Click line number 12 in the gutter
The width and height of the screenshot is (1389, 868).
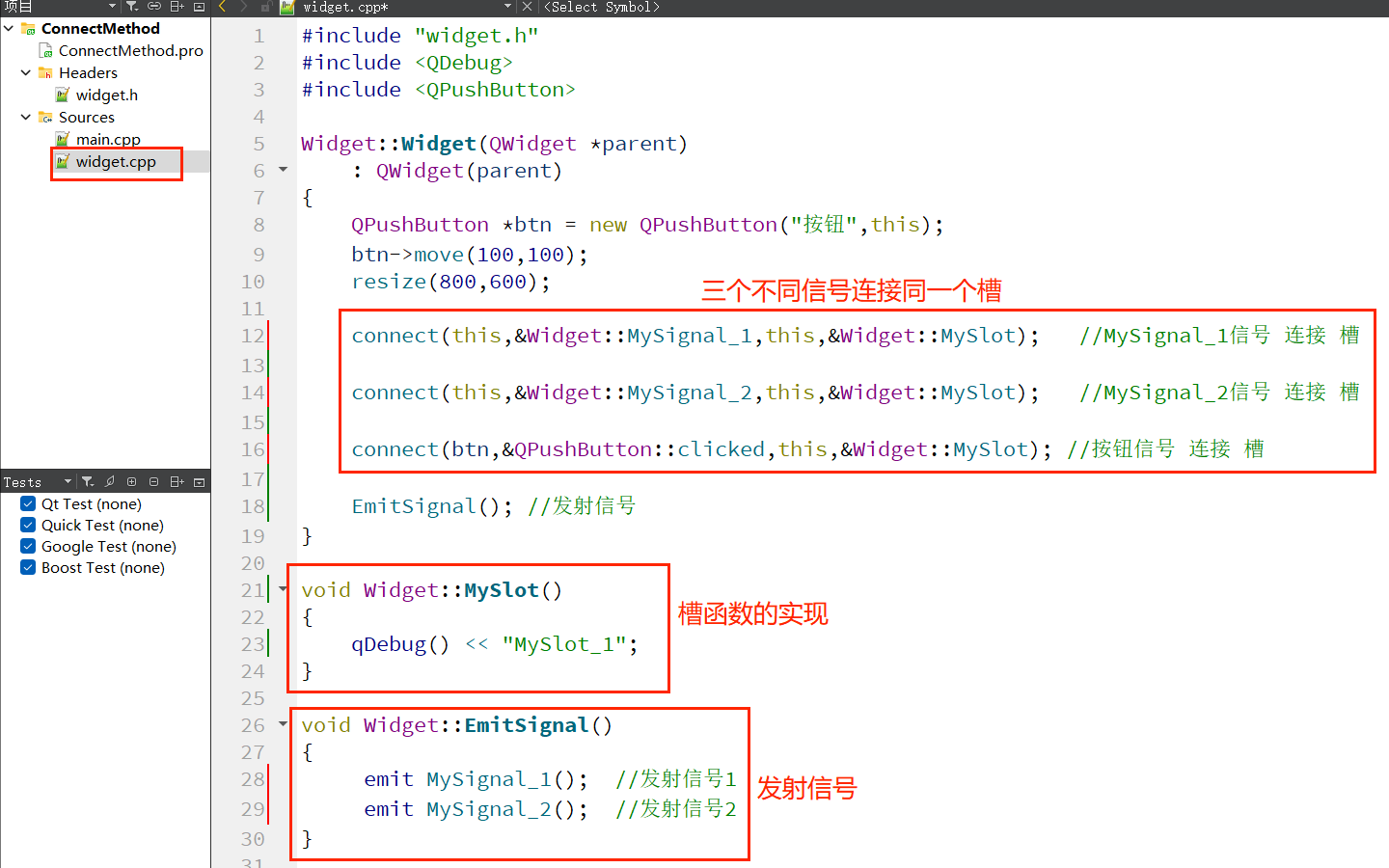[253, 336]
